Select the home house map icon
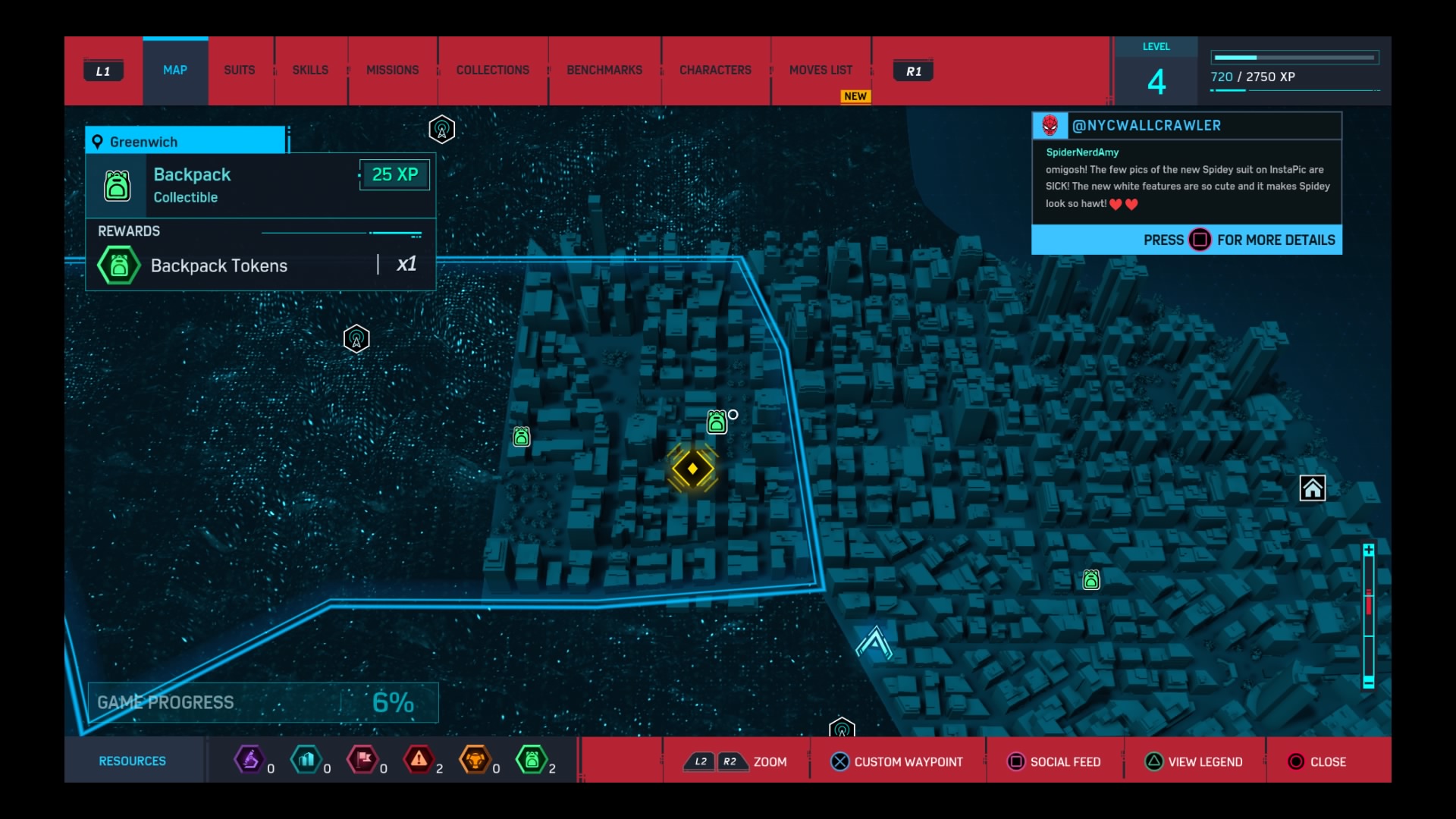The height and width of the screenshot is (819, 1456). click(1313, 488)
